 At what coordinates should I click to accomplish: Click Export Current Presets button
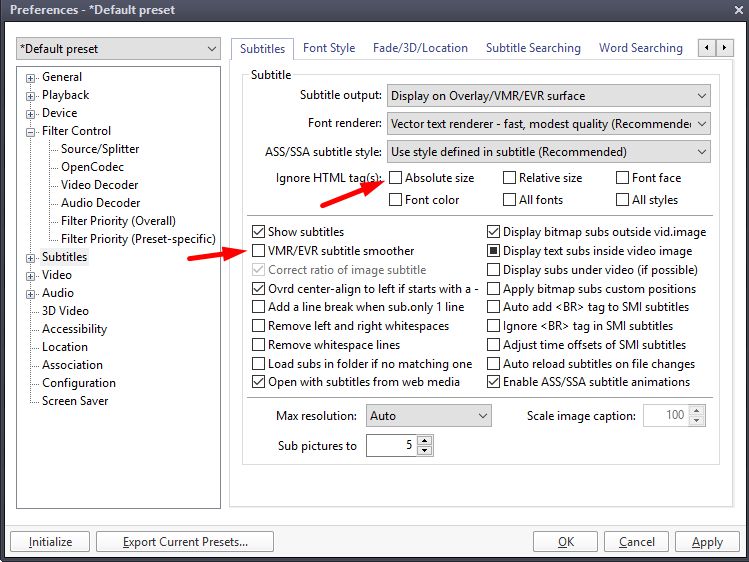185,542
